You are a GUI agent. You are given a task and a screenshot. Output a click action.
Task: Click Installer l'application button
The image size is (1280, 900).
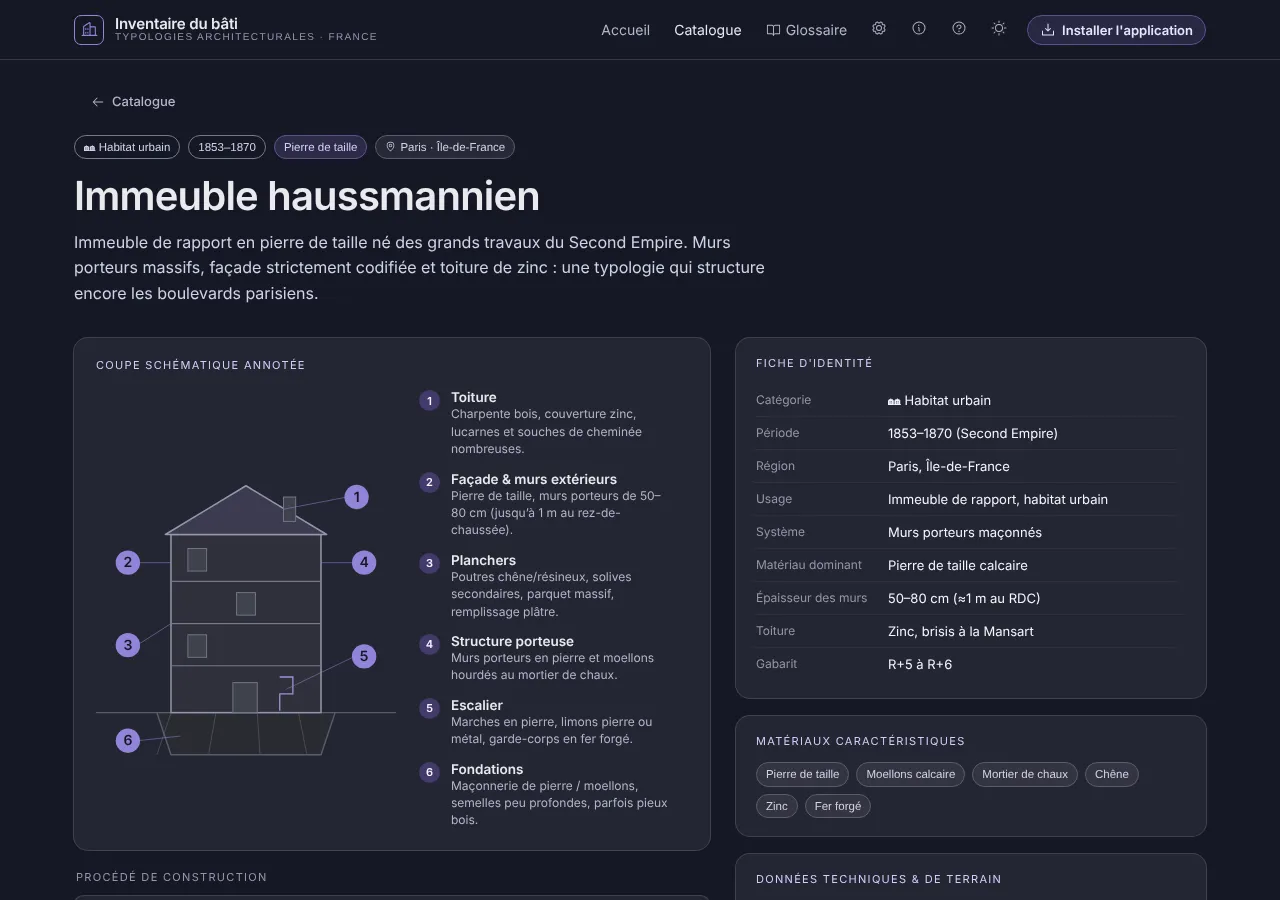click(1116, 30)
